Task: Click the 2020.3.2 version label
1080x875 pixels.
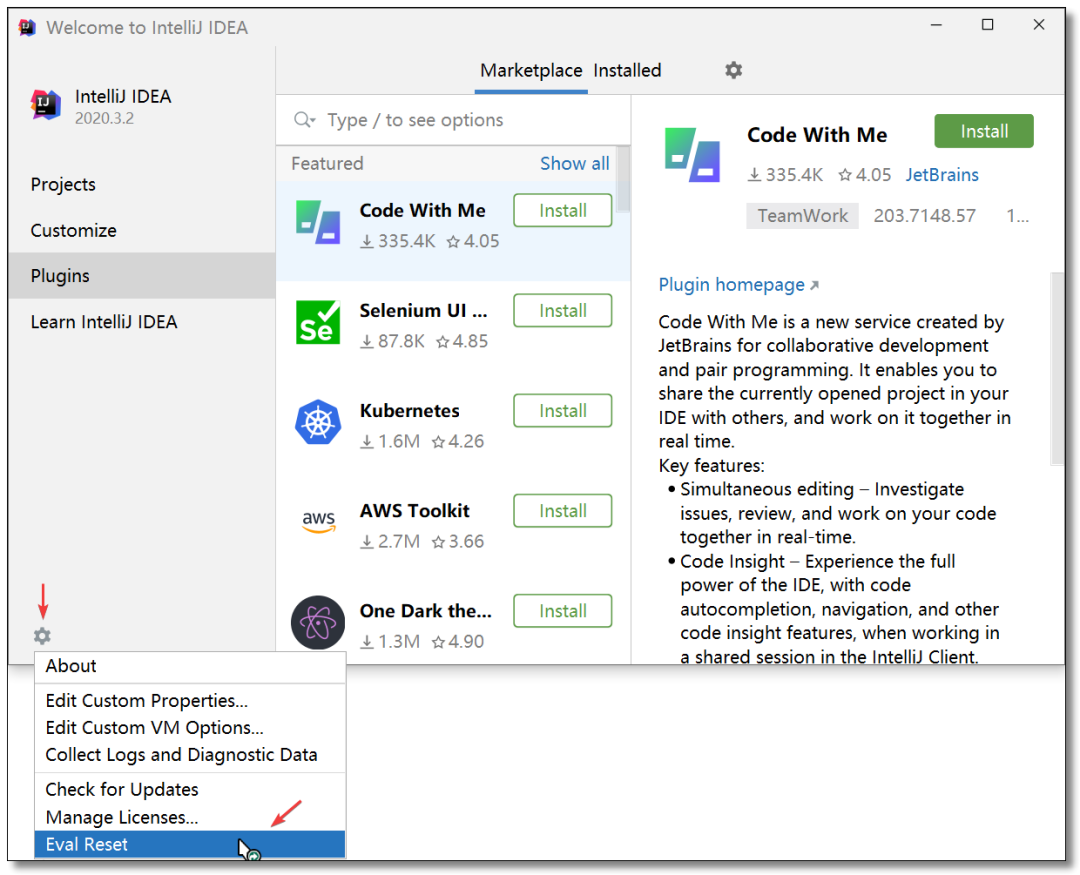Action: point(105,119)
